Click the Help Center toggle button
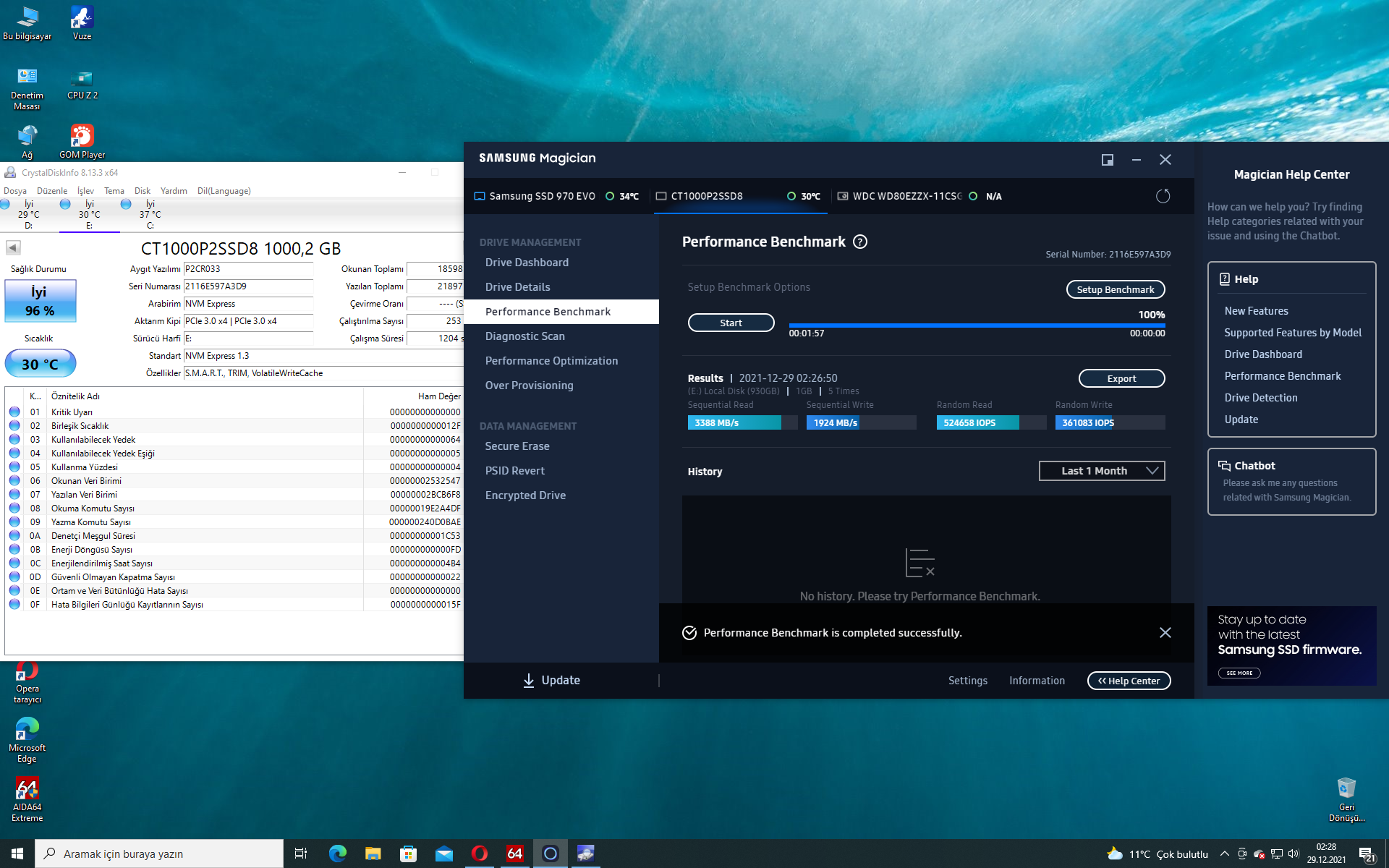 pyautogui.click(x=1129, y=681)
